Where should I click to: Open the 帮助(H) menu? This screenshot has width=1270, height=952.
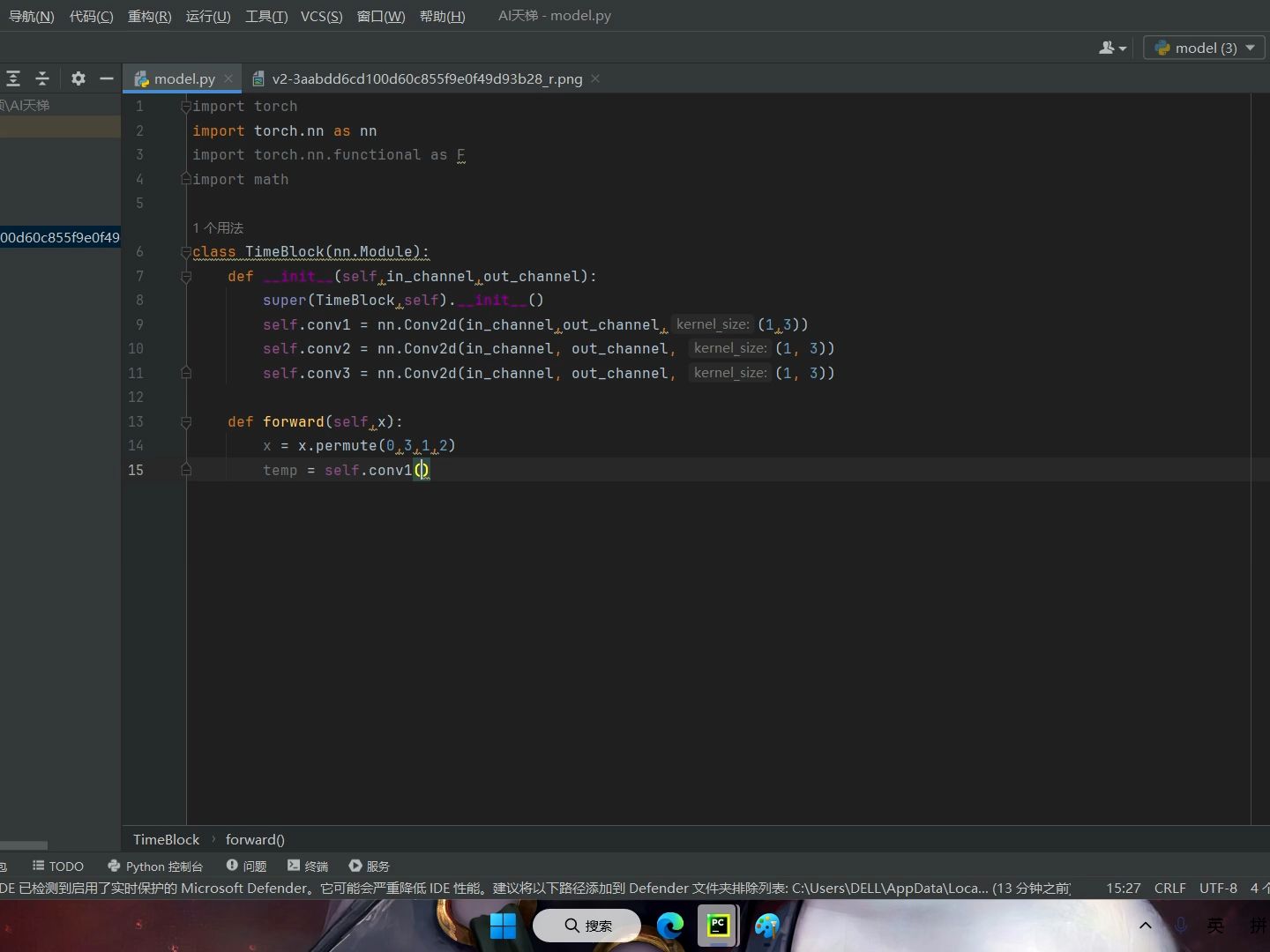pos(442,16)
